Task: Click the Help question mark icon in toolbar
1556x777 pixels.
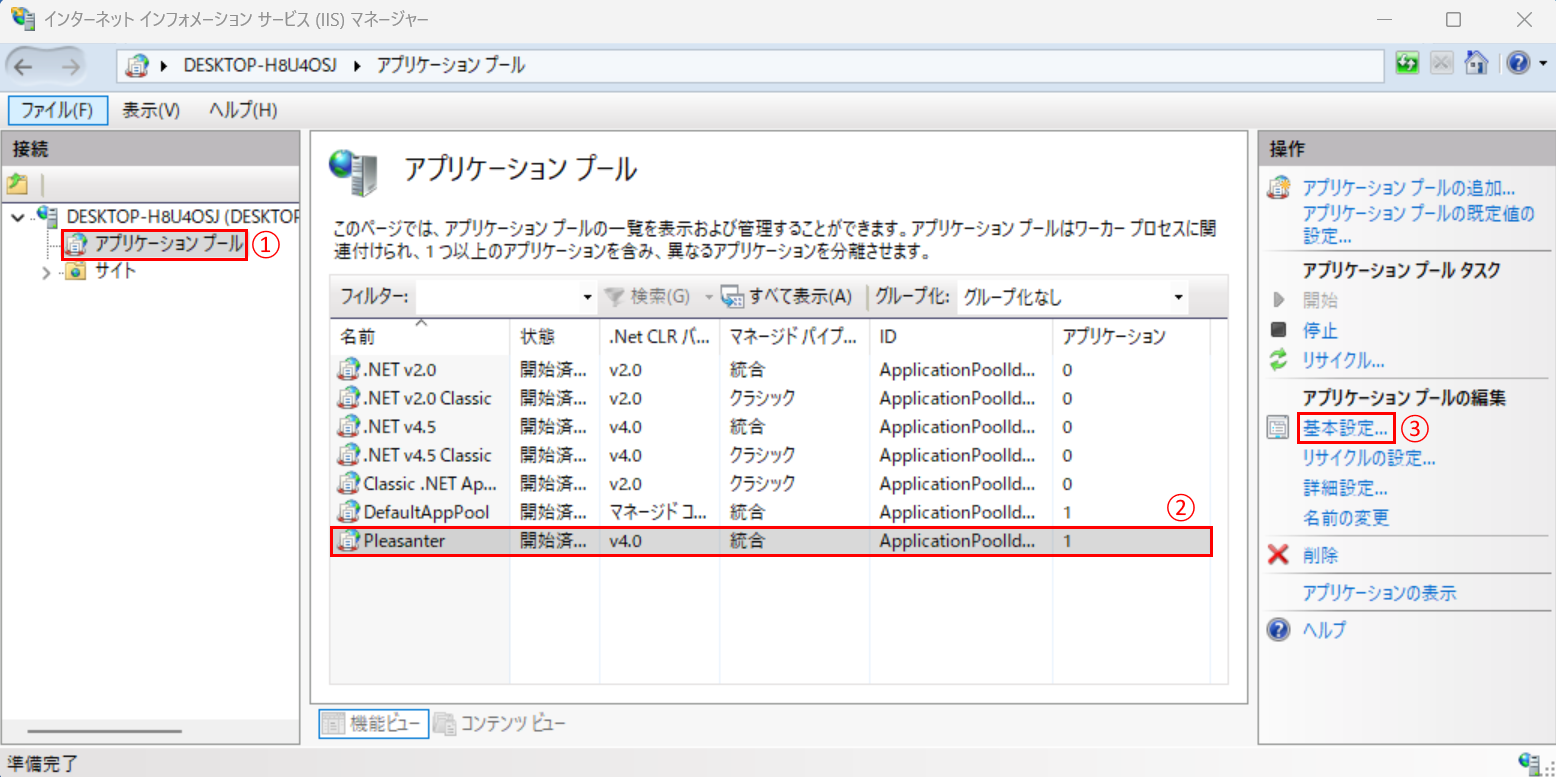Action: coord(1519,63)
